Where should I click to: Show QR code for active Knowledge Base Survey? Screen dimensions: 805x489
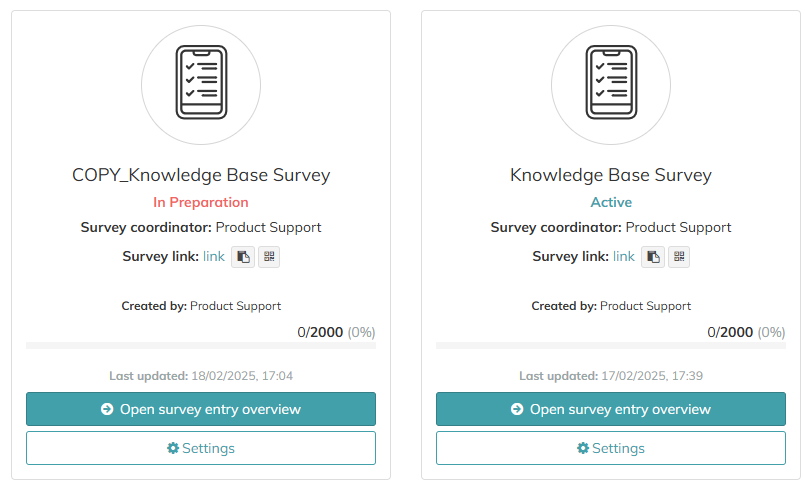[x=679, y=257]
